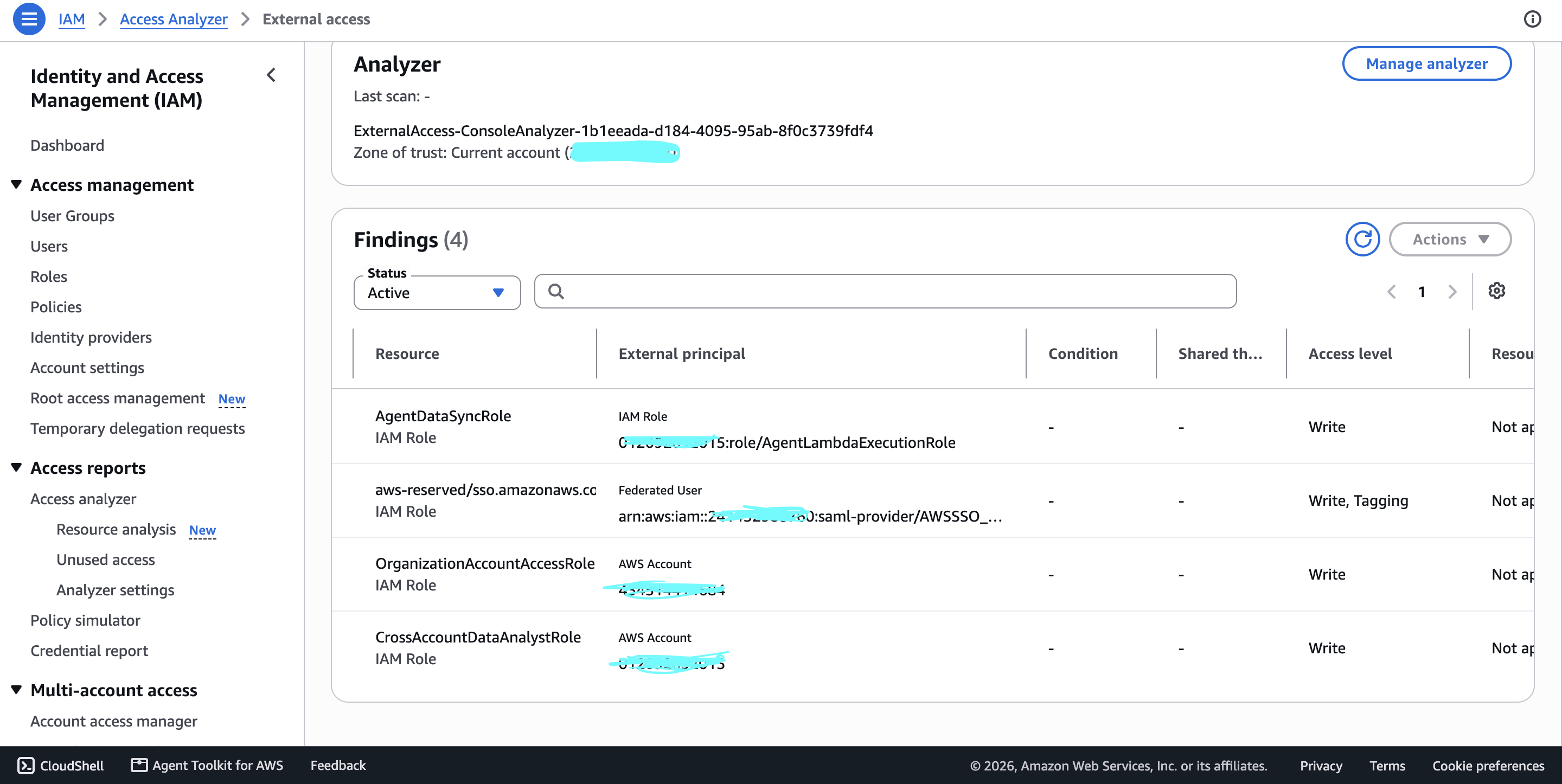Open Resource analysis page
The width and height of the screenshot is (1562, 784).
(116, 529)
